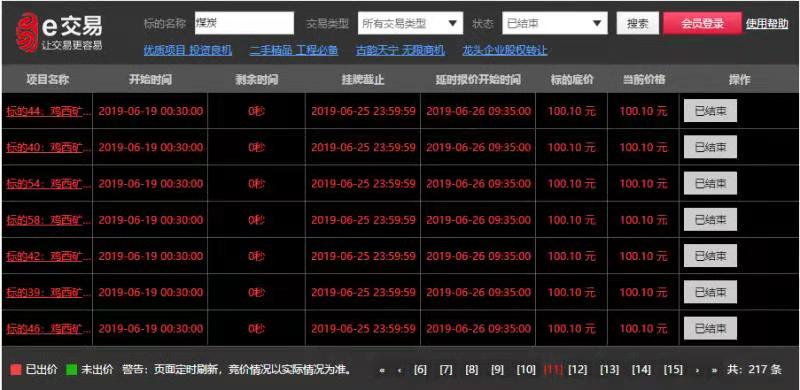This screenshot has width=800, height=390.
Task: Open the 龙头企业股权转让 link
Action: [x=505, y=50]
